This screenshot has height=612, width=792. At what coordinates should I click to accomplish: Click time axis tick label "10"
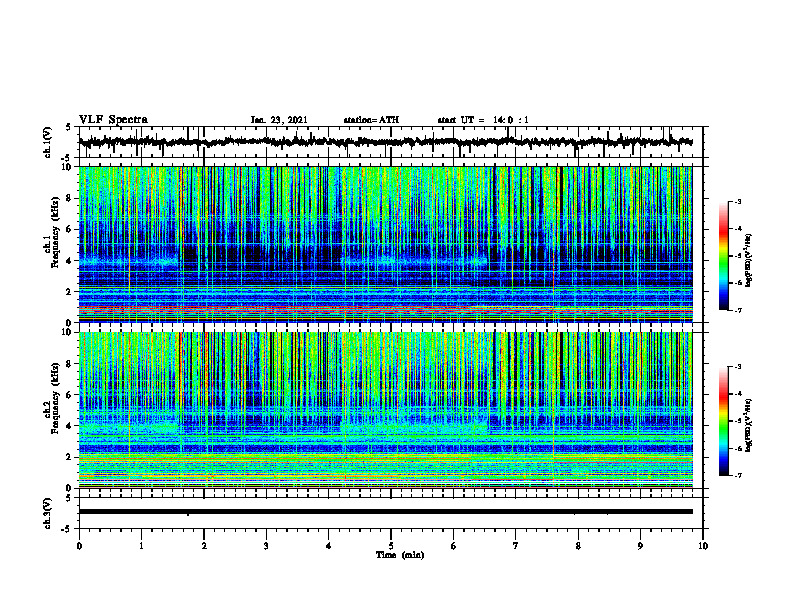click(703, 546)
